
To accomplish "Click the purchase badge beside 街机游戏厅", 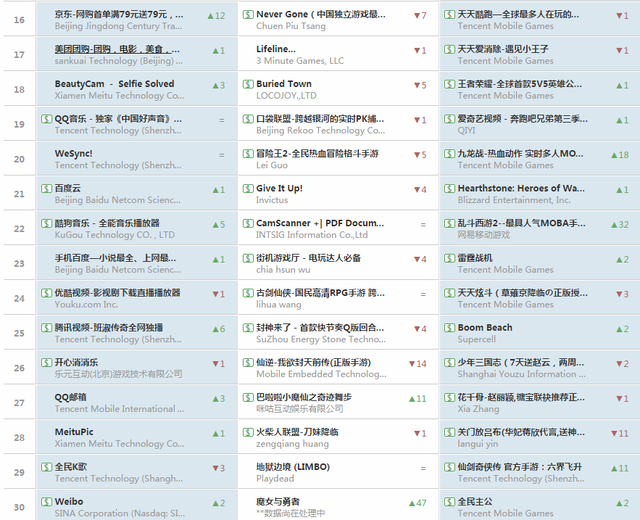I will click(x=248, y=258).
